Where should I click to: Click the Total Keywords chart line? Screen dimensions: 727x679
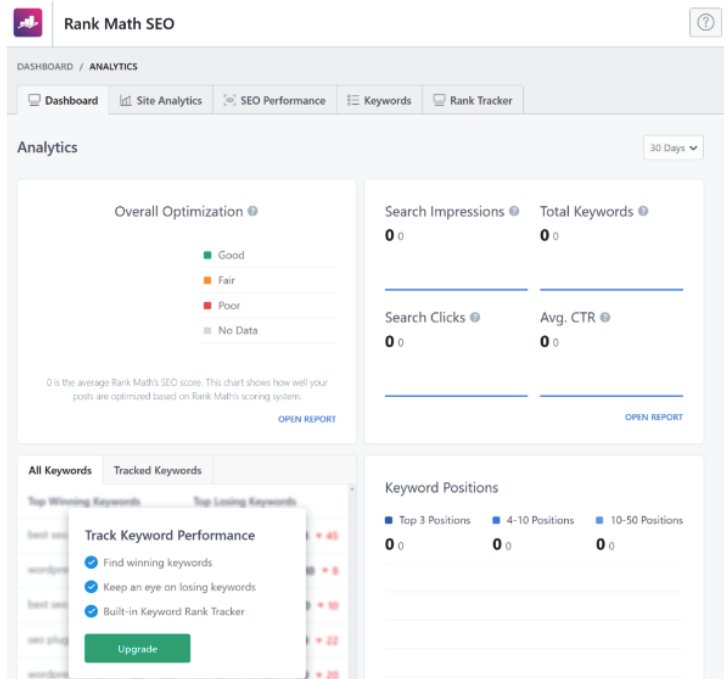612,289
